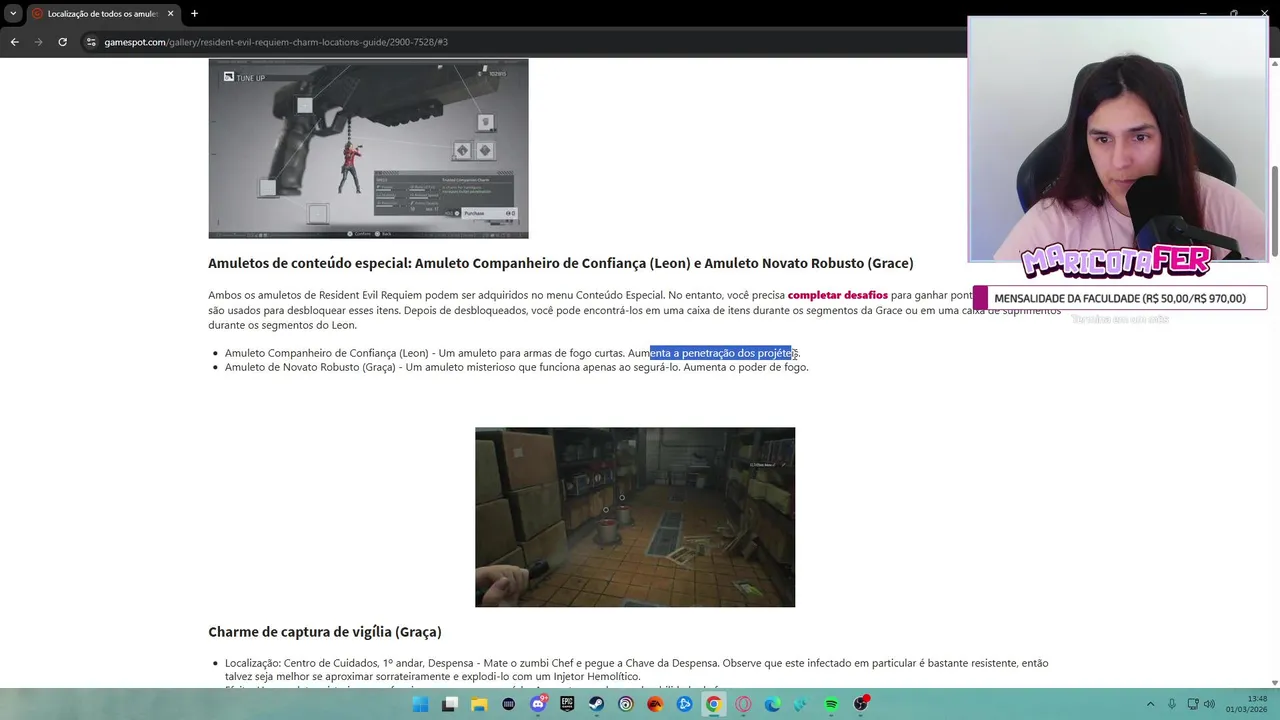Reload the GameSpot page
1280x720 pixels.
tap(62, 42)
